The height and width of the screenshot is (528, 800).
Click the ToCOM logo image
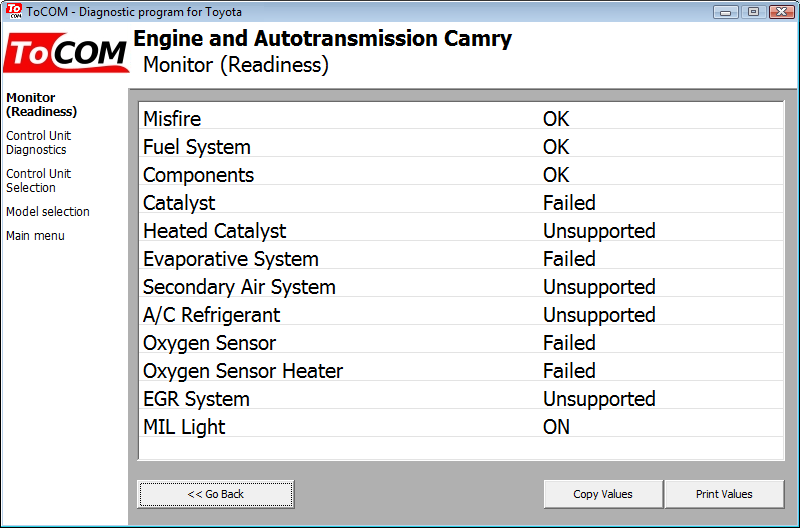pyautogui.click(x=66, y=53)
